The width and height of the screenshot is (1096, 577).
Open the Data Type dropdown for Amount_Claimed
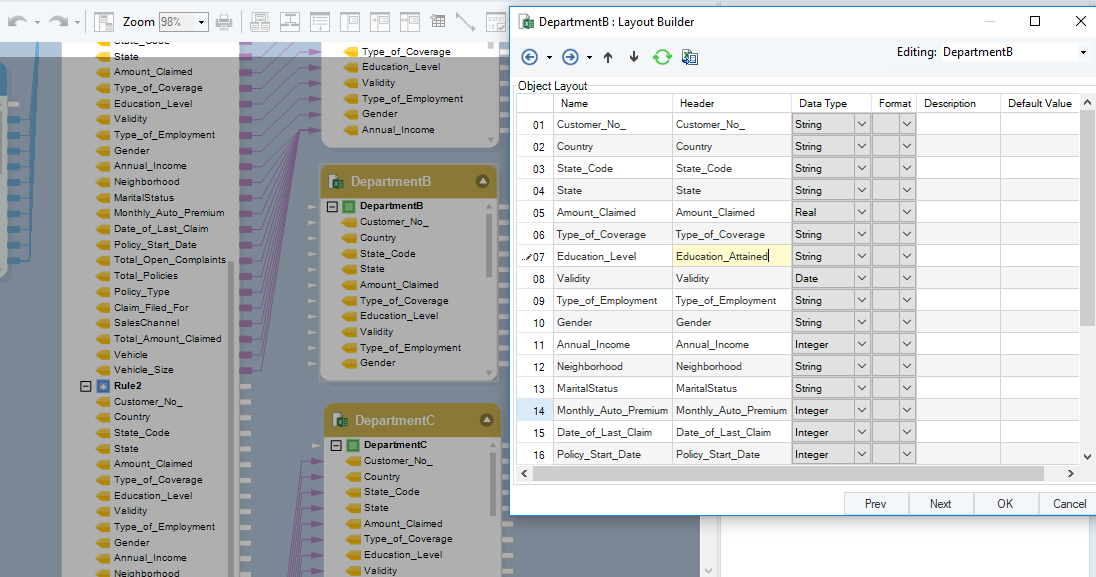coord(862,213)
